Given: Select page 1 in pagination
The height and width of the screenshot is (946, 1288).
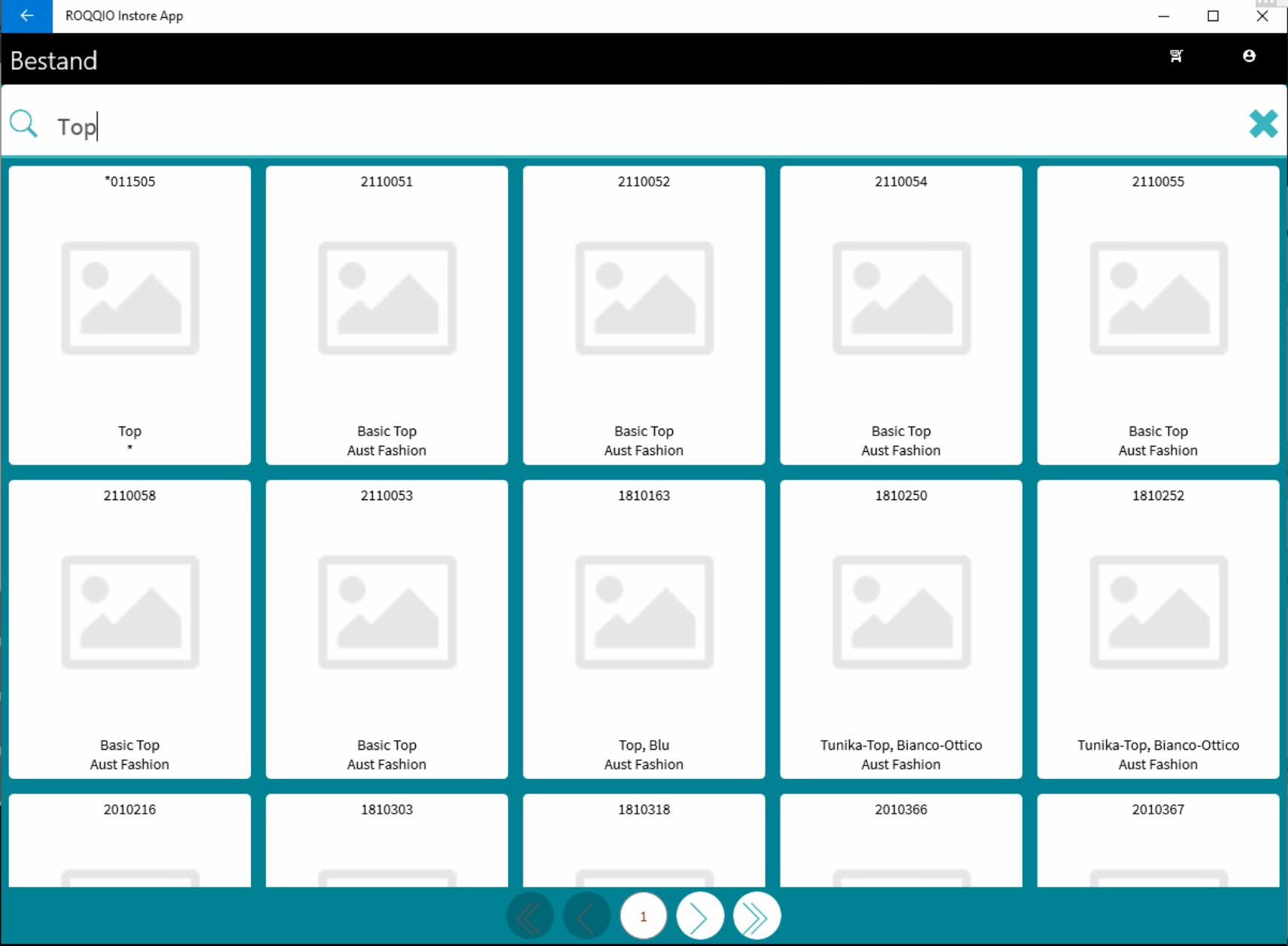Looking at the screenshot, I should 643,916.
